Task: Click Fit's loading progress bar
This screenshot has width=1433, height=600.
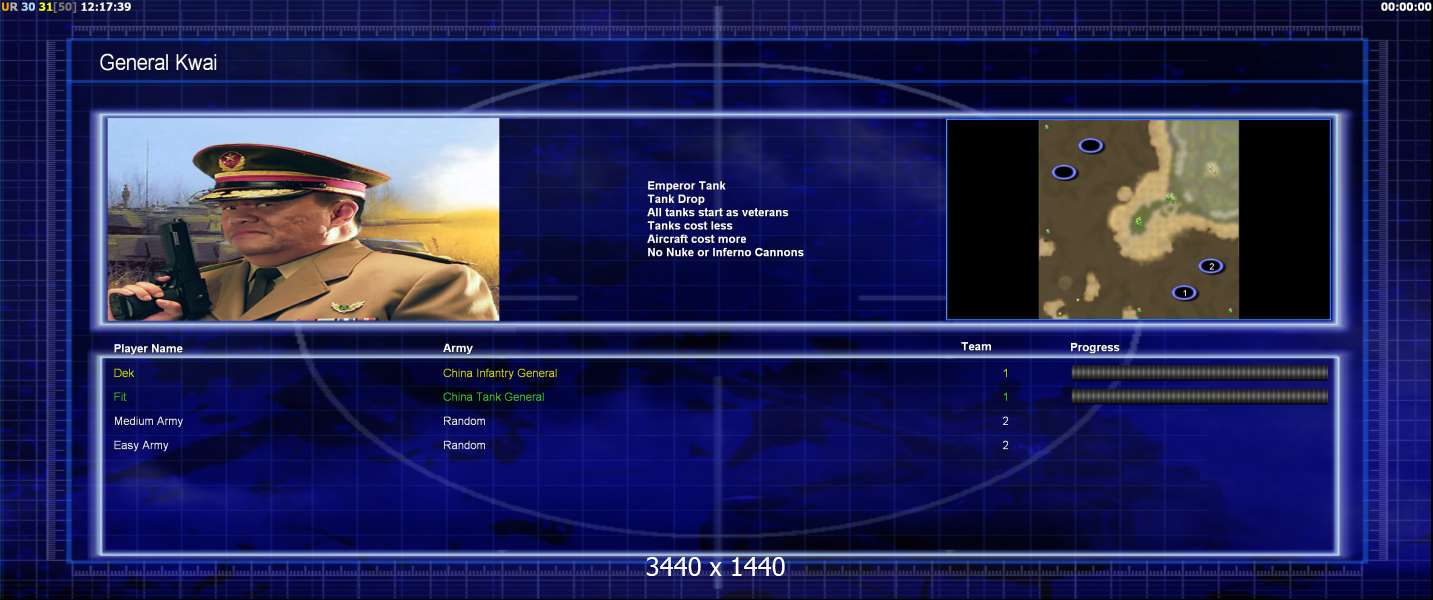Action: [1200, 396]
